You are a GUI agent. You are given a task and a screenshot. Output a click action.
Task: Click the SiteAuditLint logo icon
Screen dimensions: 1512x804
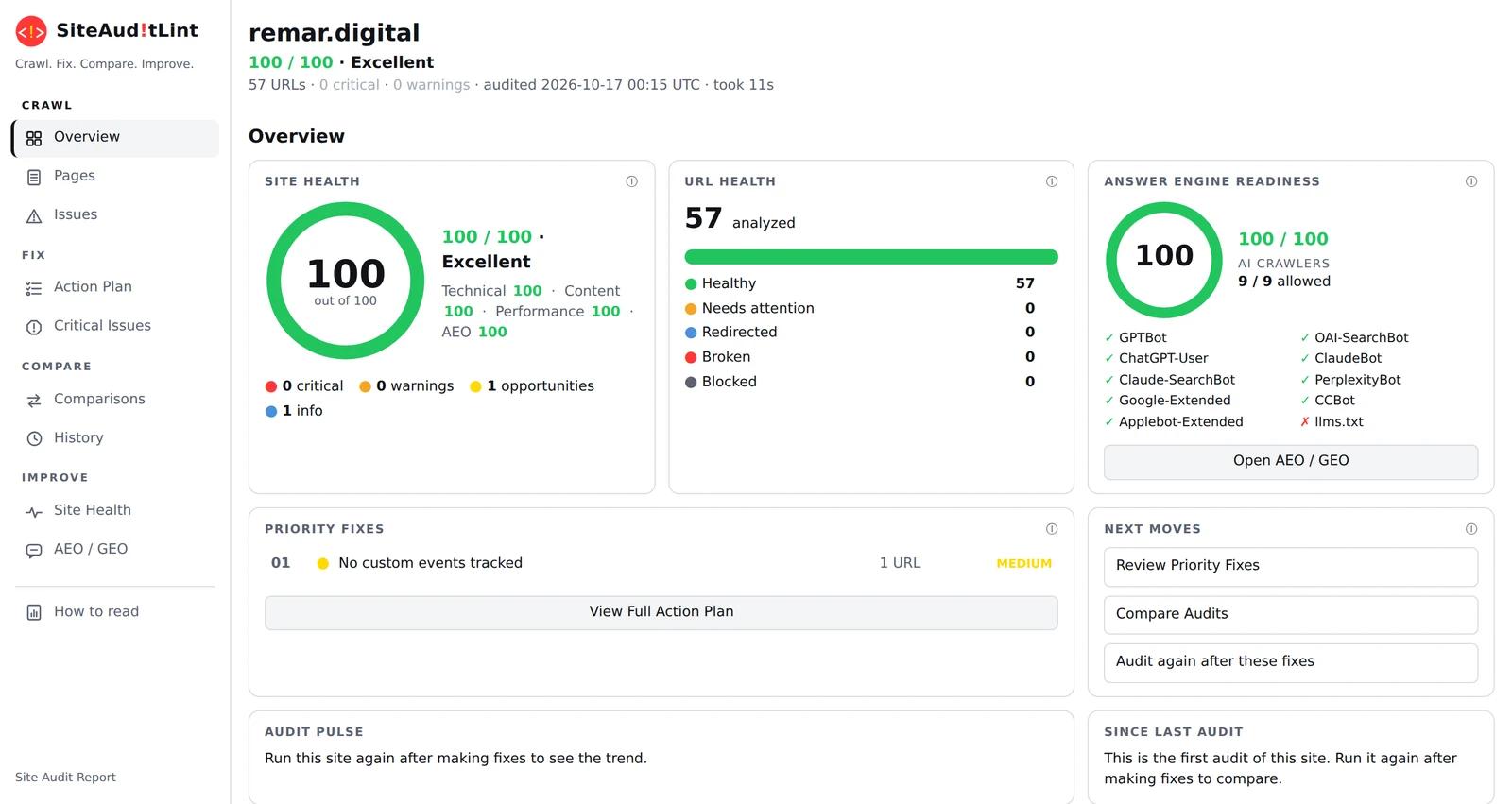(x=31, y=32)
